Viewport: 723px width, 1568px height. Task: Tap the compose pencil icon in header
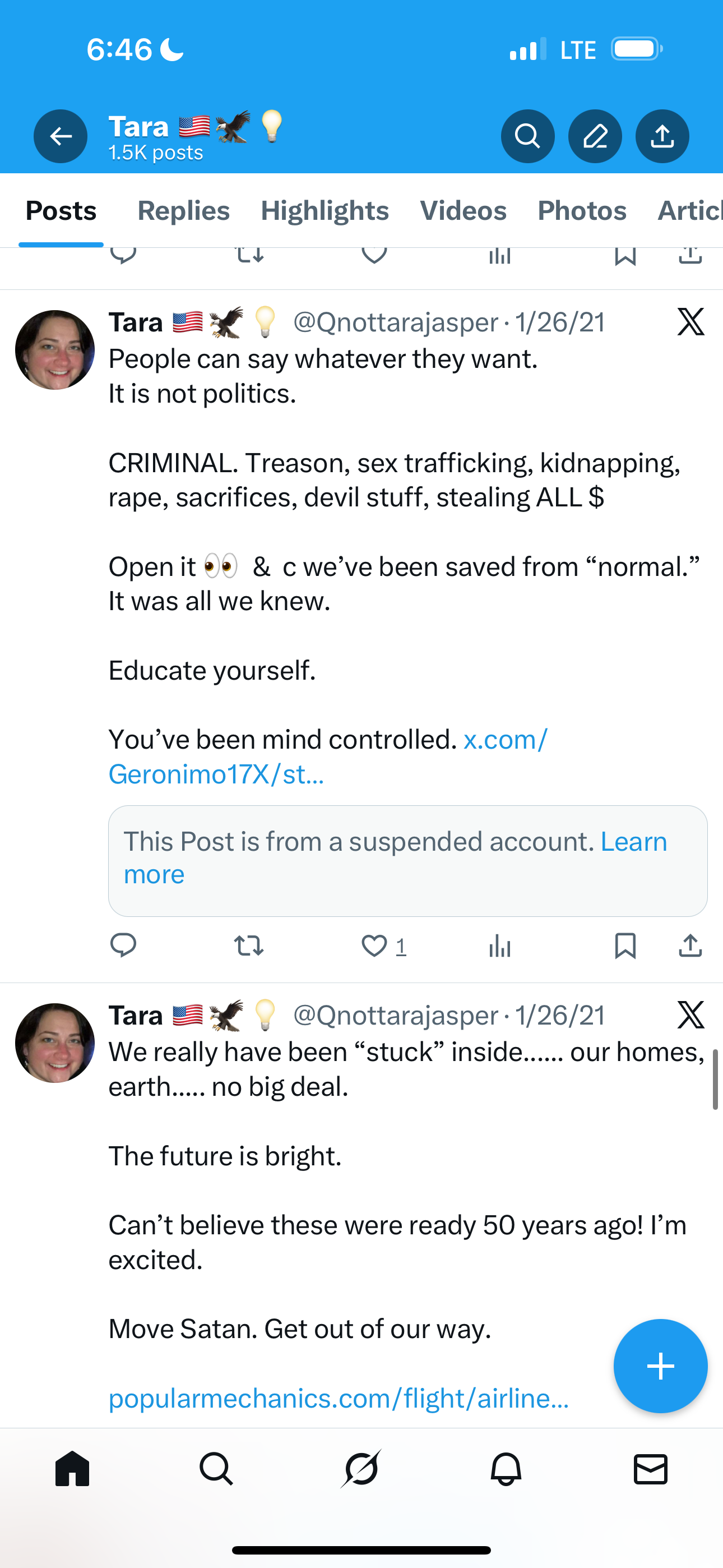595,136
